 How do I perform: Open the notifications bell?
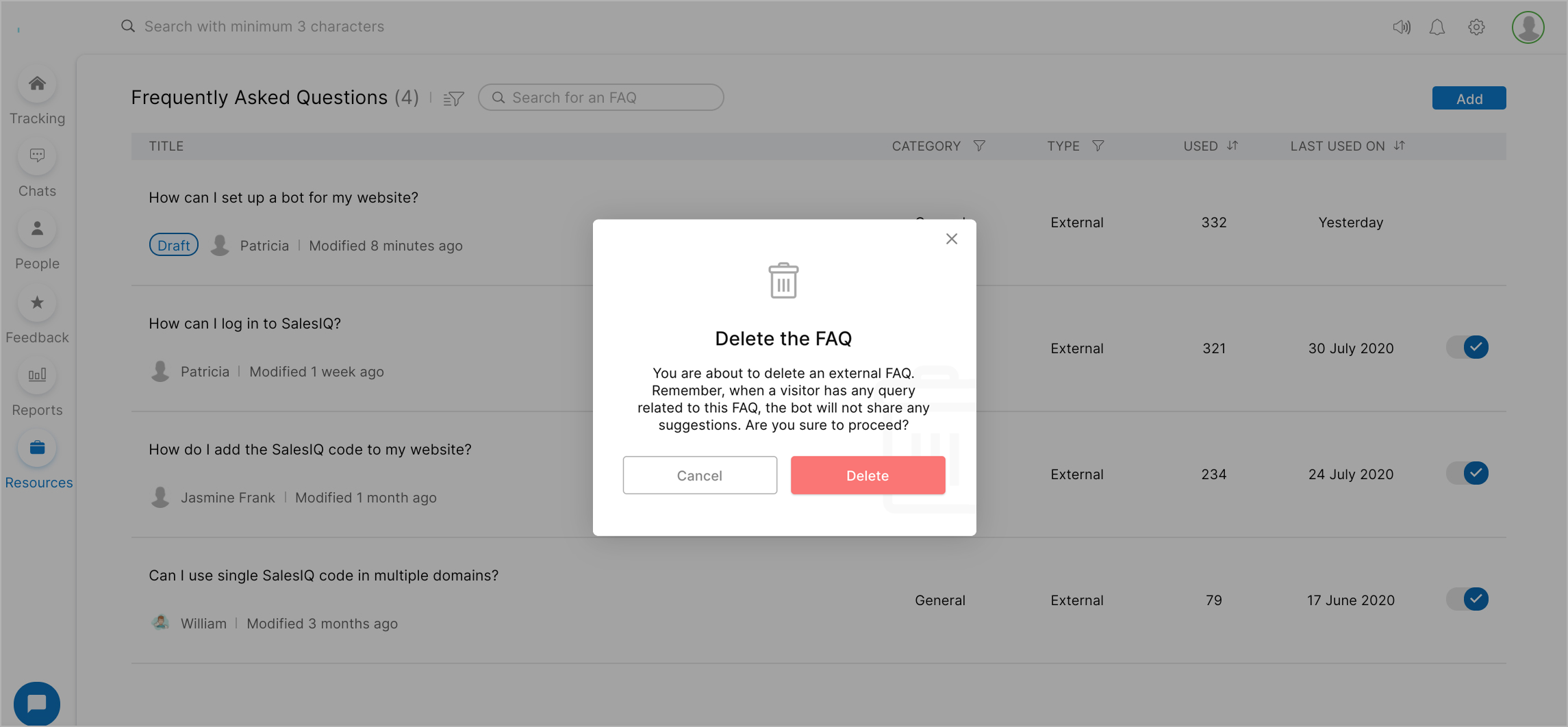pos(1437,27)
